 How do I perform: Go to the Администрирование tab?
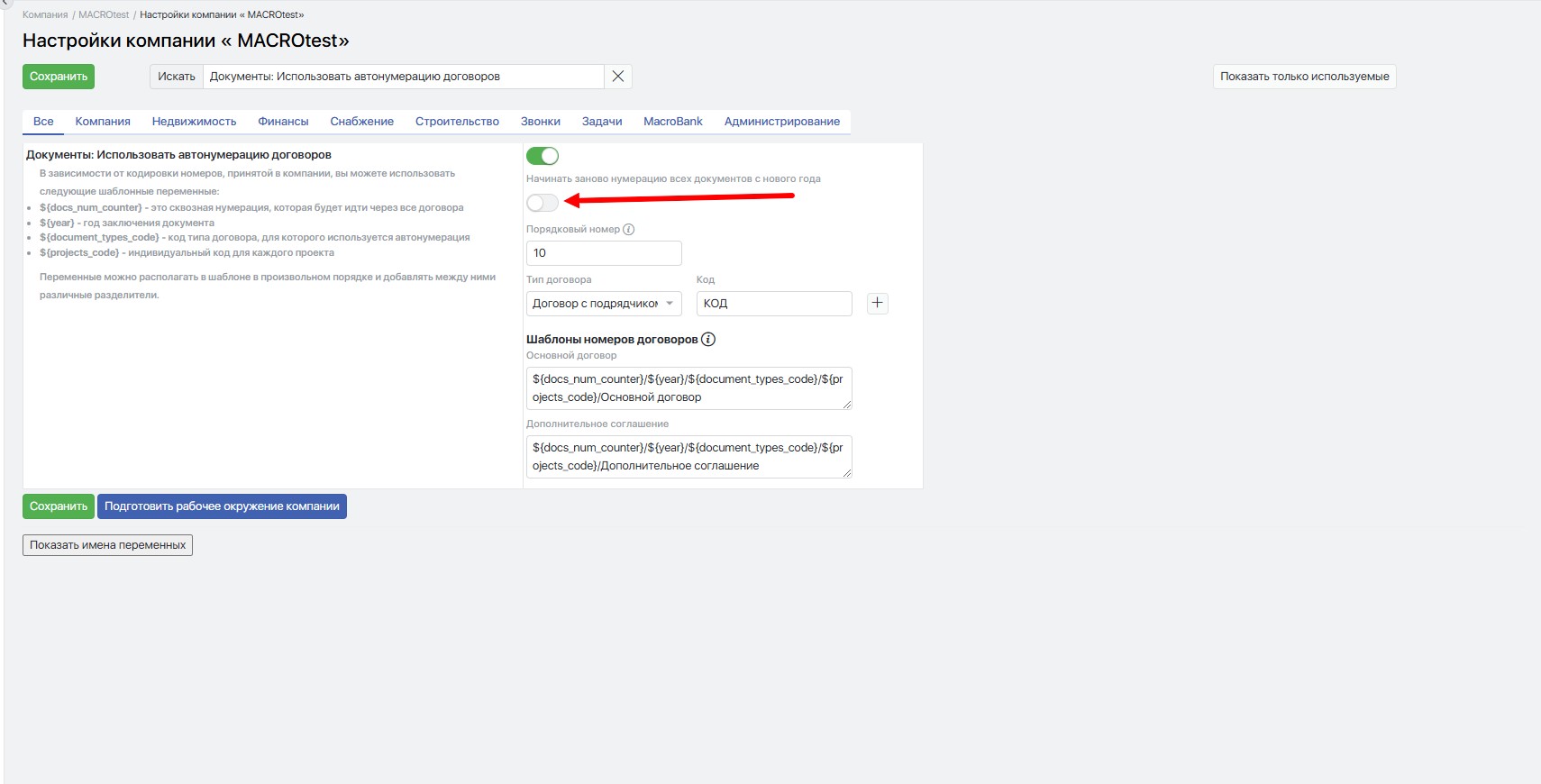point(782,122)
